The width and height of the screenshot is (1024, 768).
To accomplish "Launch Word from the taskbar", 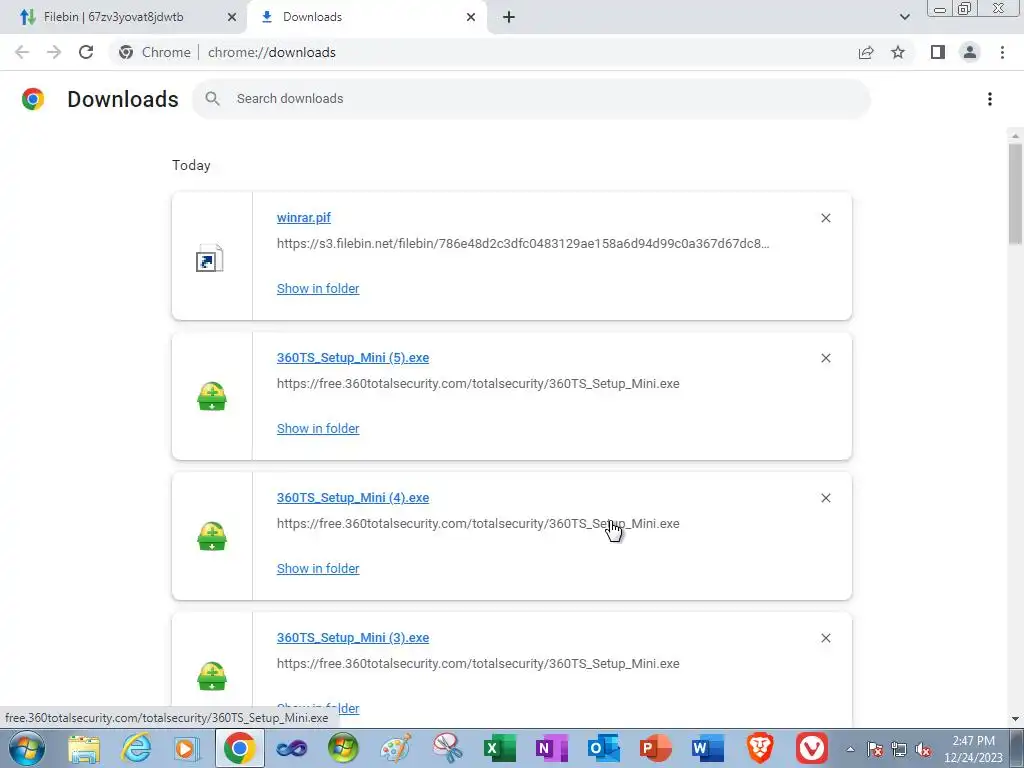I will pyautogui.click(x=708, y=748).
